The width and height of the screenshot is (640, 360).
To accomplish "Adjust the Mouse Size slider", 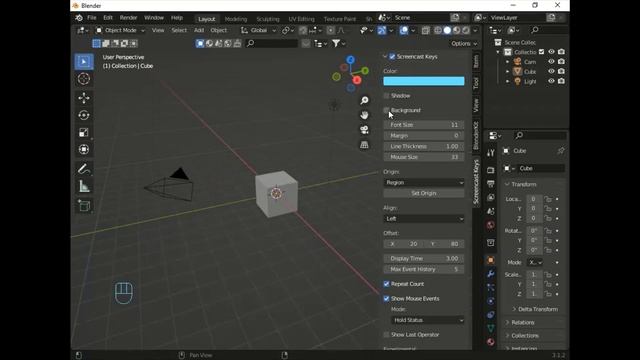I will tap(424, 157).
